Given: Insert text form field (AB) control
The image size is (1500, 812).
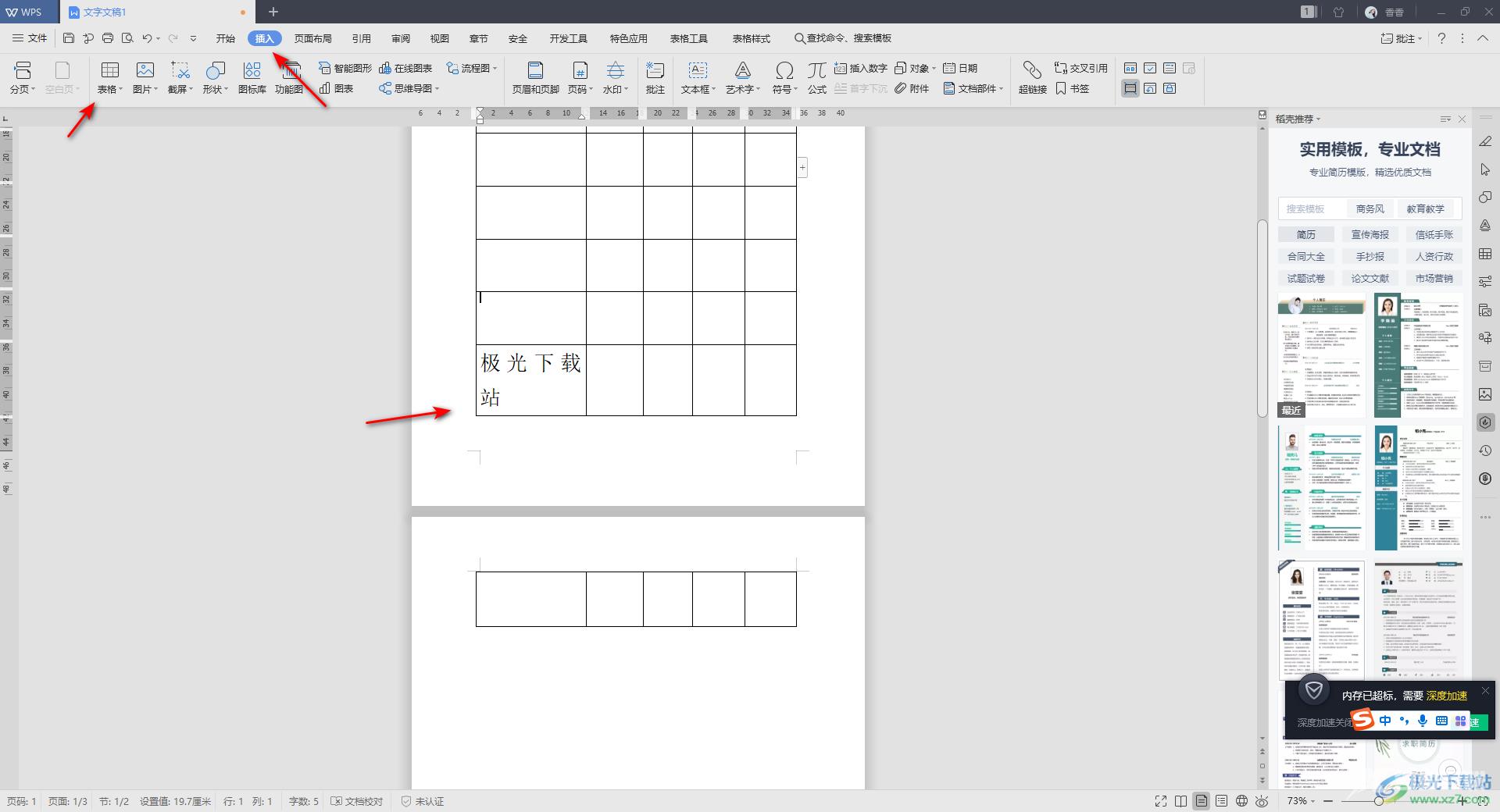Looking at the screenshot, I should 1130,68.
